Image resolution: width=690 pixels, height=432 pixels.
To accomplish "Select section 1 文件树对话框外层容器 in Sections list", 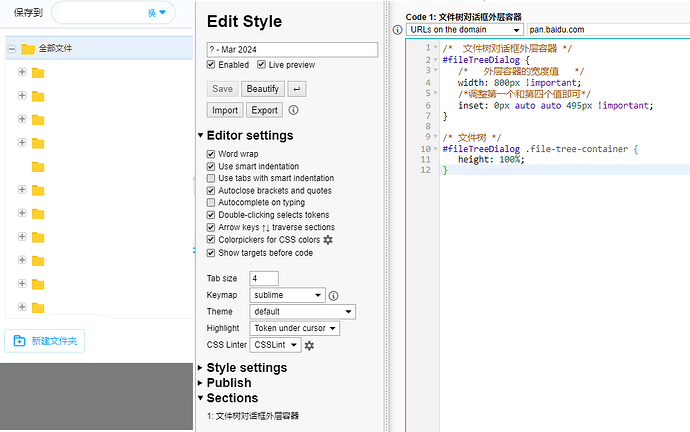I will coord(253,415).
